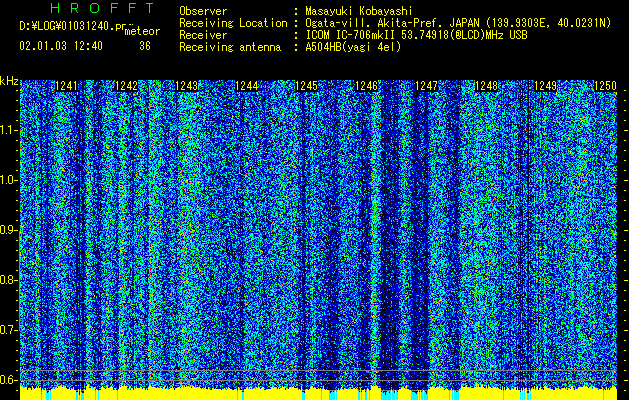Click the Observer field label
The image size is (629, 400).
(203, 11)
